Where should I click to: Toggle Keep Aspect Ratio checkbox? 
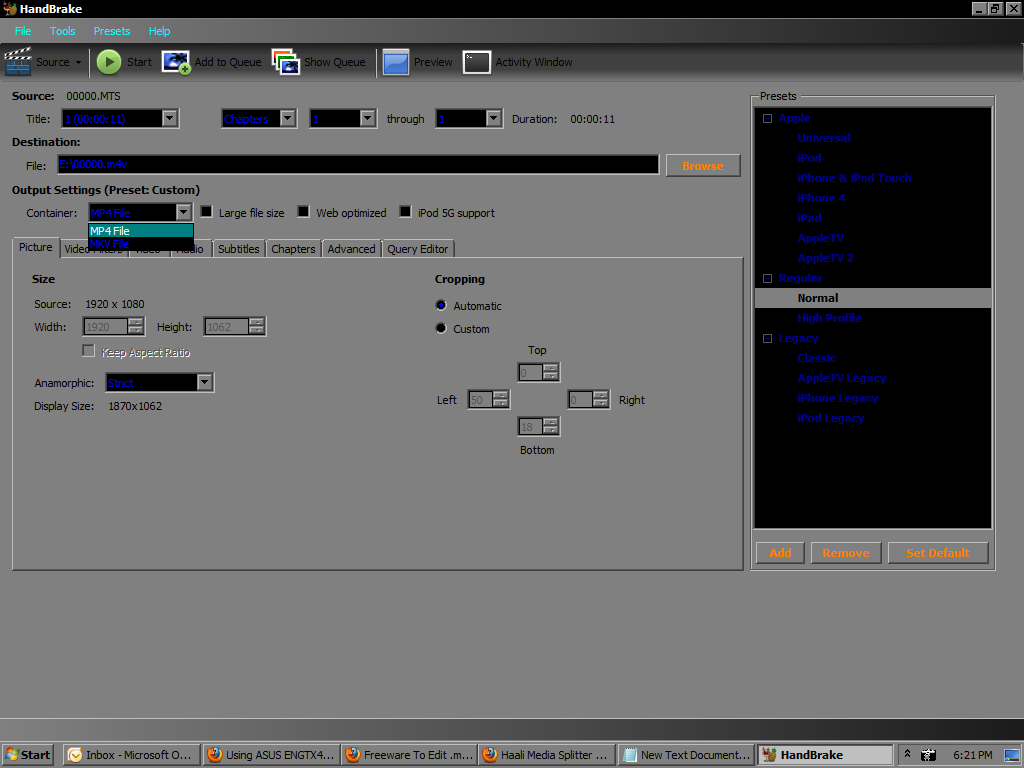pos(88,351)
